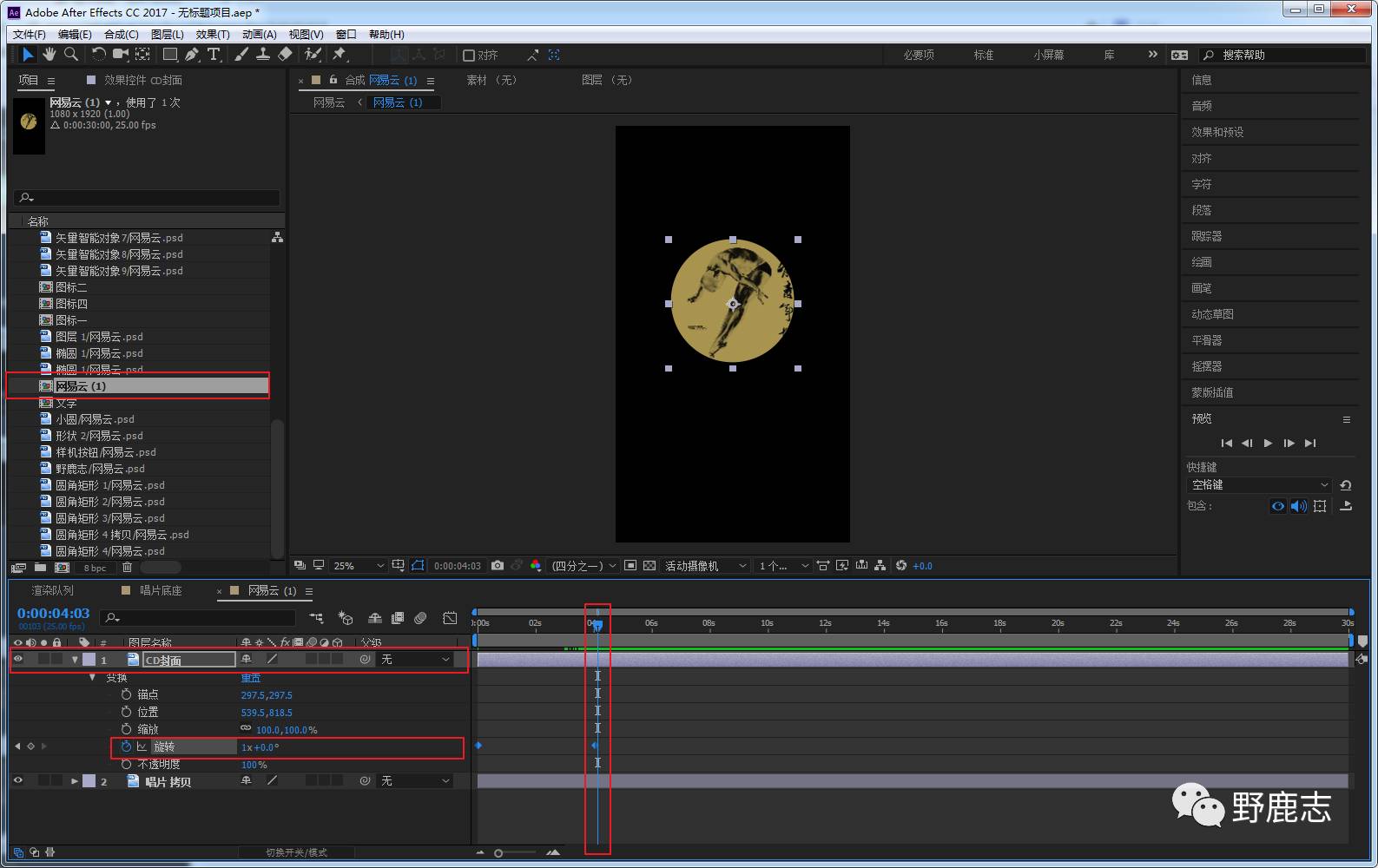Select the Unified Camera tool

pyautogui.click(x=121, y=55)
